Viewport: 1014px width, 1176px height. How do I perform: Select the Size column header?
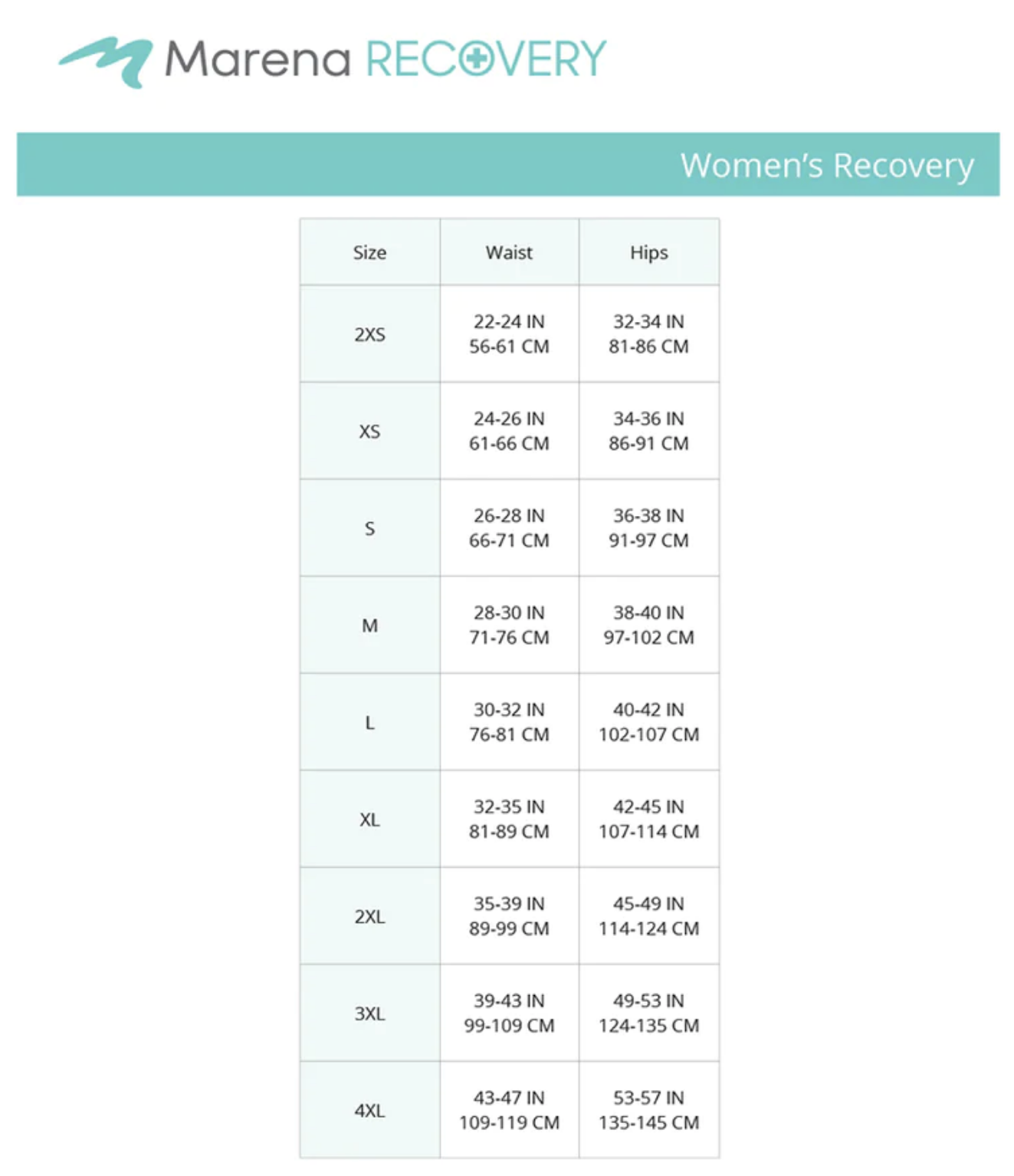pyautogui.click(x=369, y=252)
